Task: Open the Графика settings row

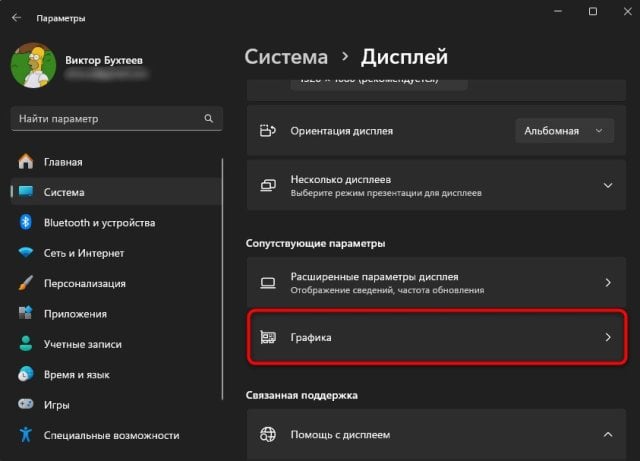Action: pyautogui.click(x=433, y=338)
